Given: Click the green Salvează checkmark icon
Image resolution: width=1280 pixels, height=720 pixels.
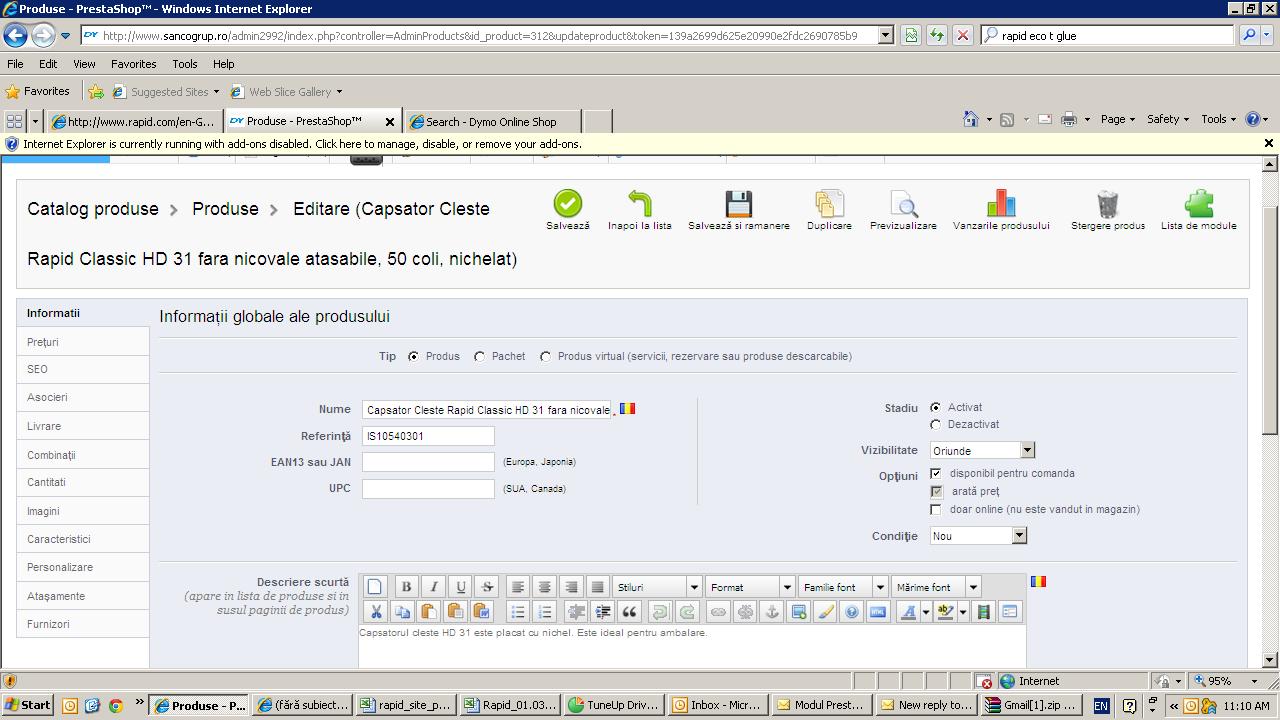Looking at the screenshot, I should point(567,203).
